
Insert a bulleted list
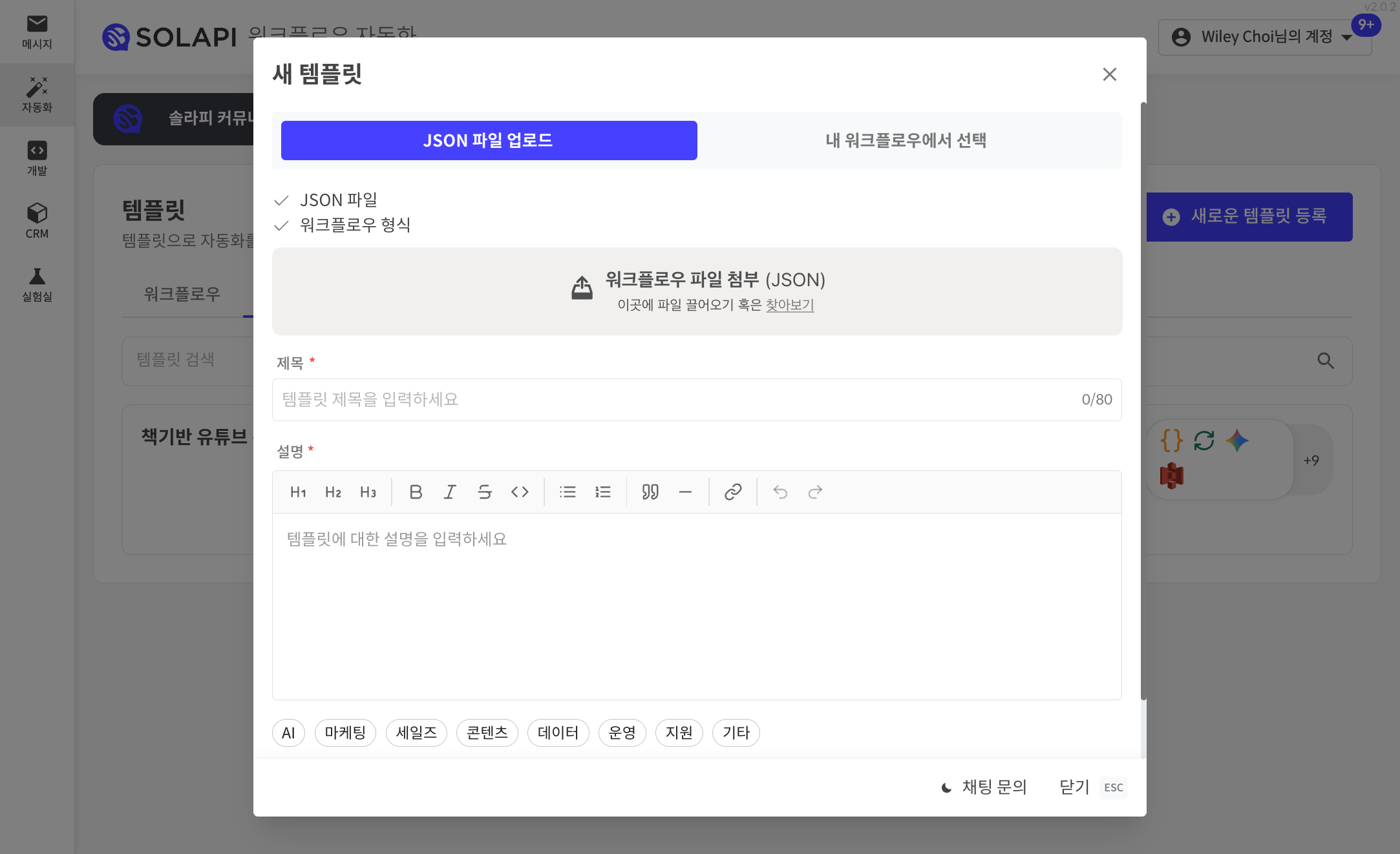(x=567, y=492)
